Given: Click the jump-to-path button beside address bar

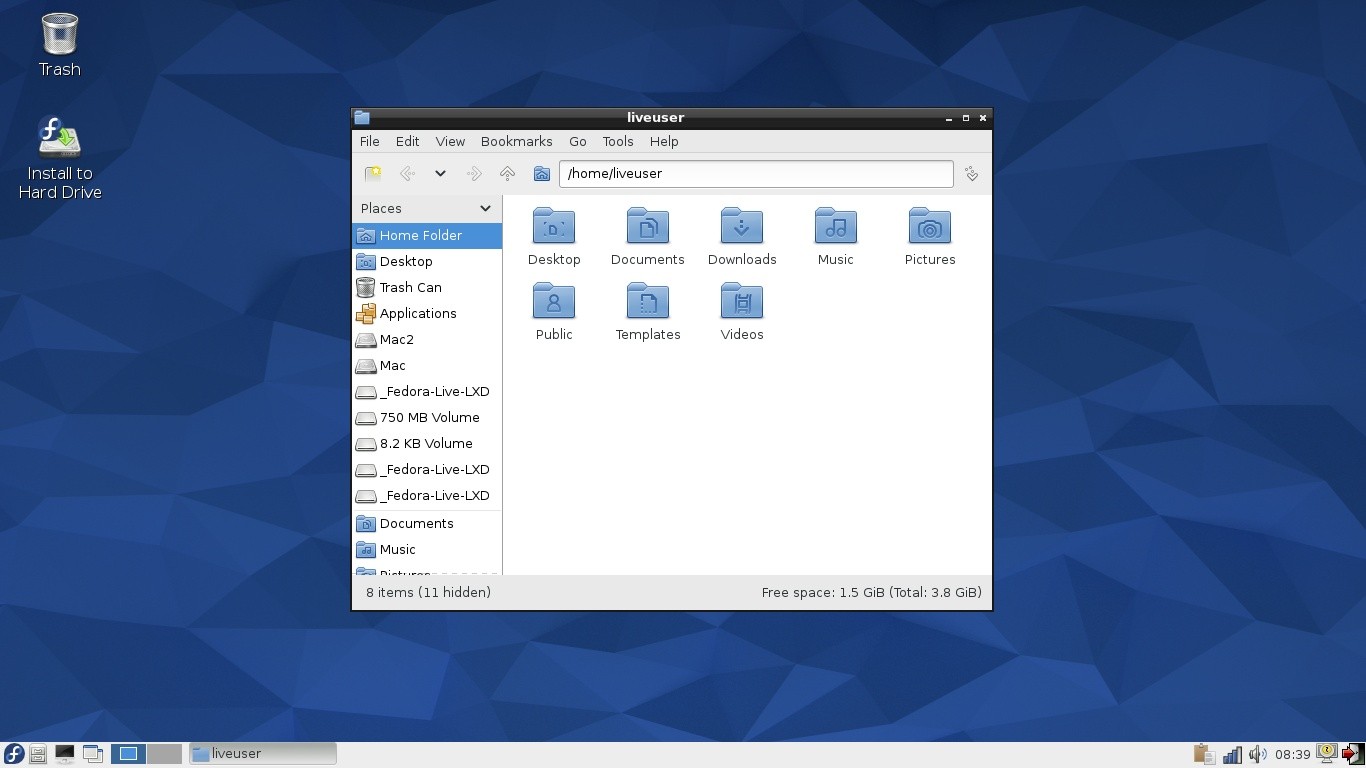Looking at the screenshot, I should 971,174.
